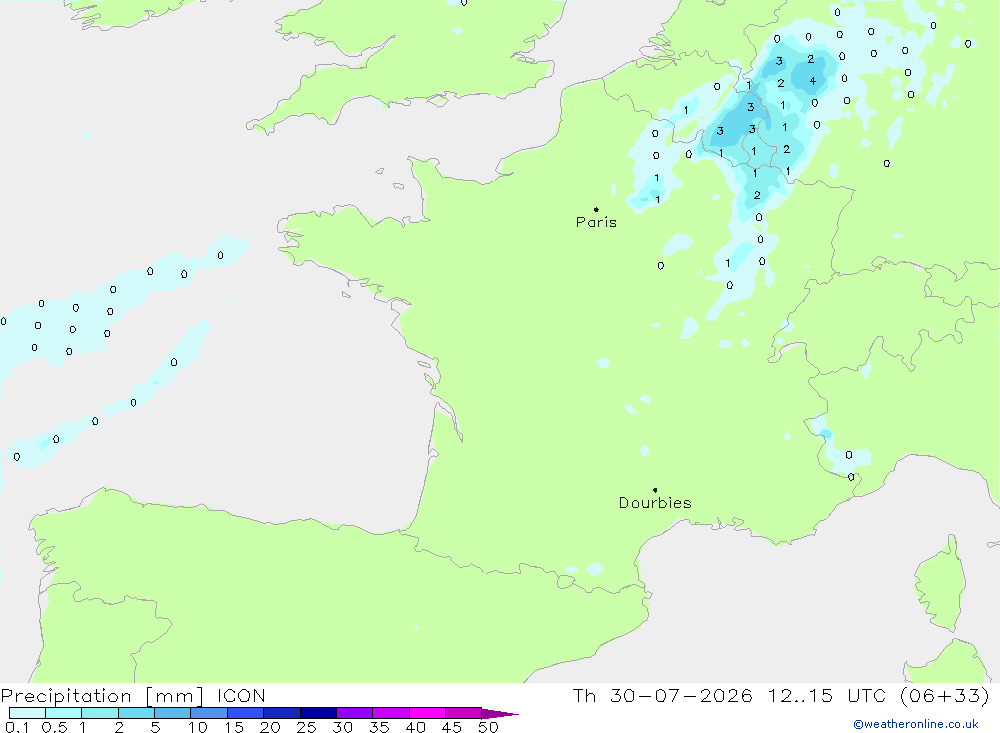Viewport: 1000px width, 733px height.
Task: Click the '4' precipitation value on map
Action: (x=812, y=81)
